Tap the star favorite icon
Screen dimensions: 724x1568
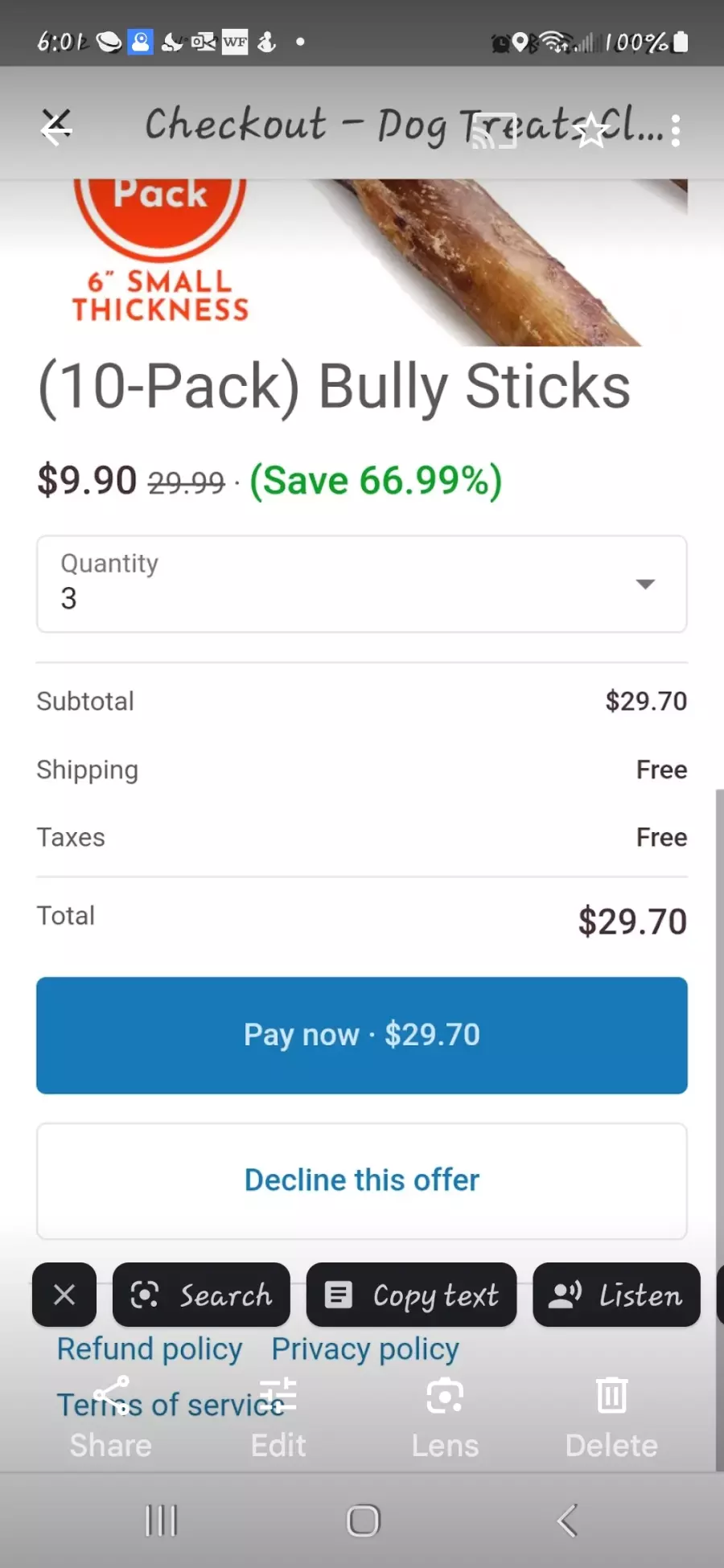click(x=592, y=130)
